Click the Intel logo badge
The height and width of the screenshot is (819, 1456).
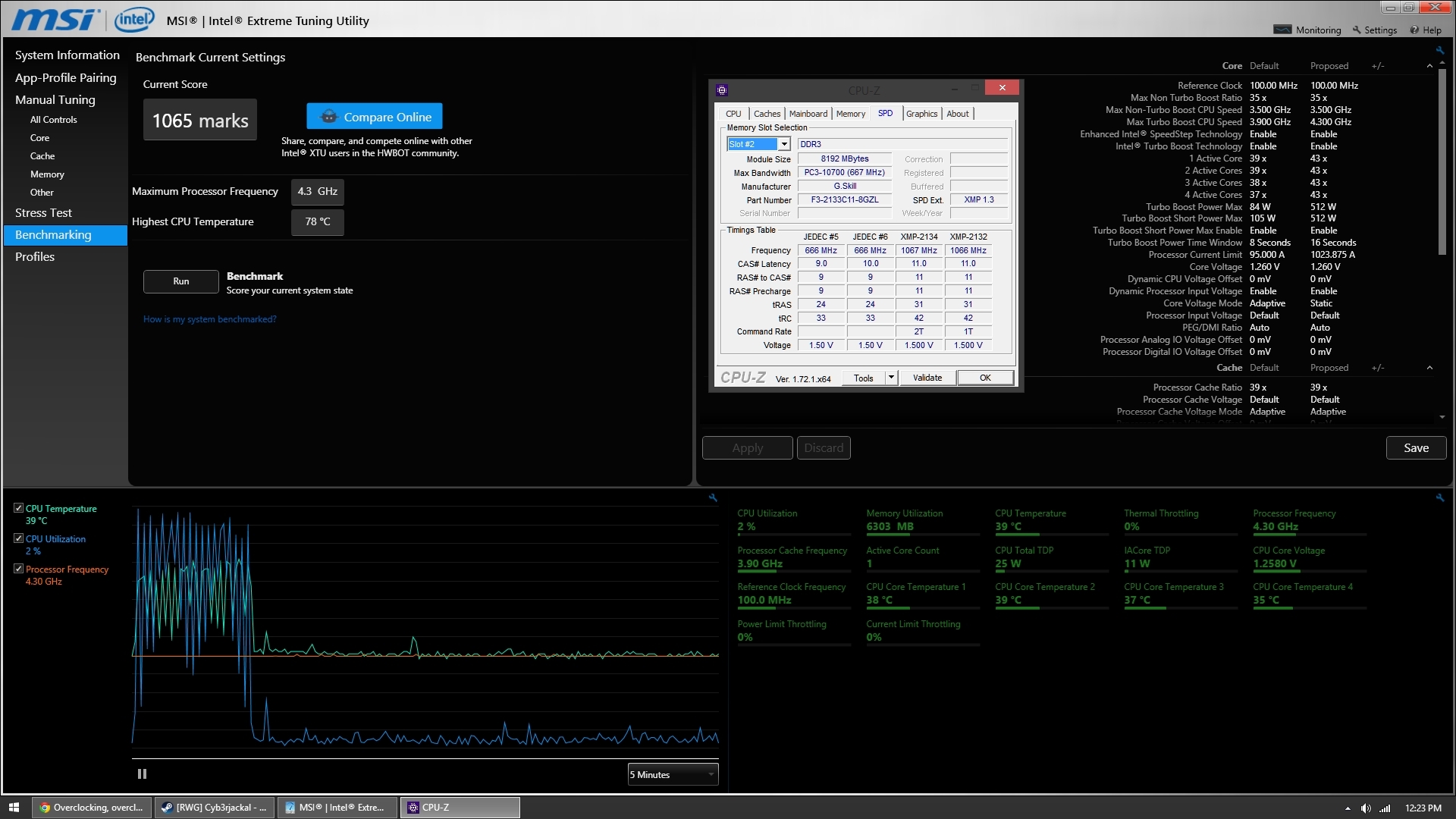(x=134, y=19)
